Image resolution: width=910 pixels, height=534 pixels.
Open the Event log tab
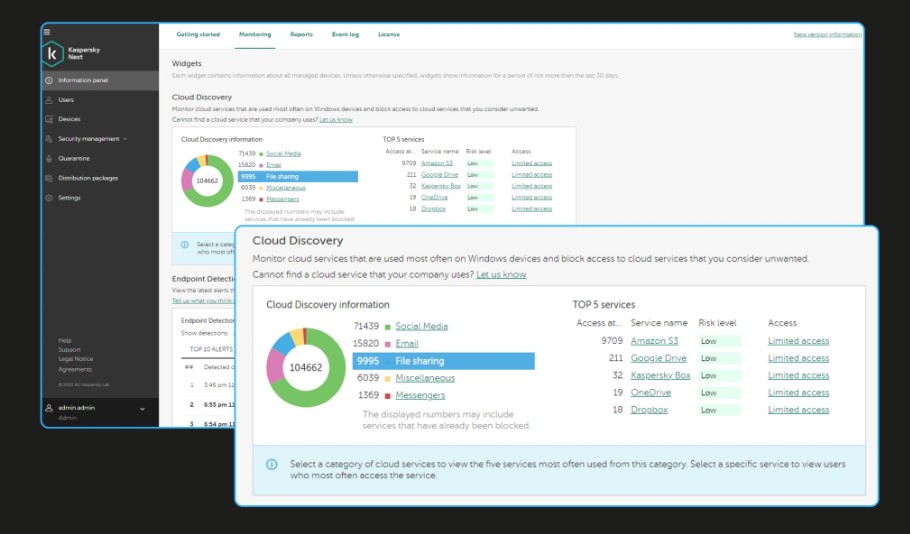345,34
